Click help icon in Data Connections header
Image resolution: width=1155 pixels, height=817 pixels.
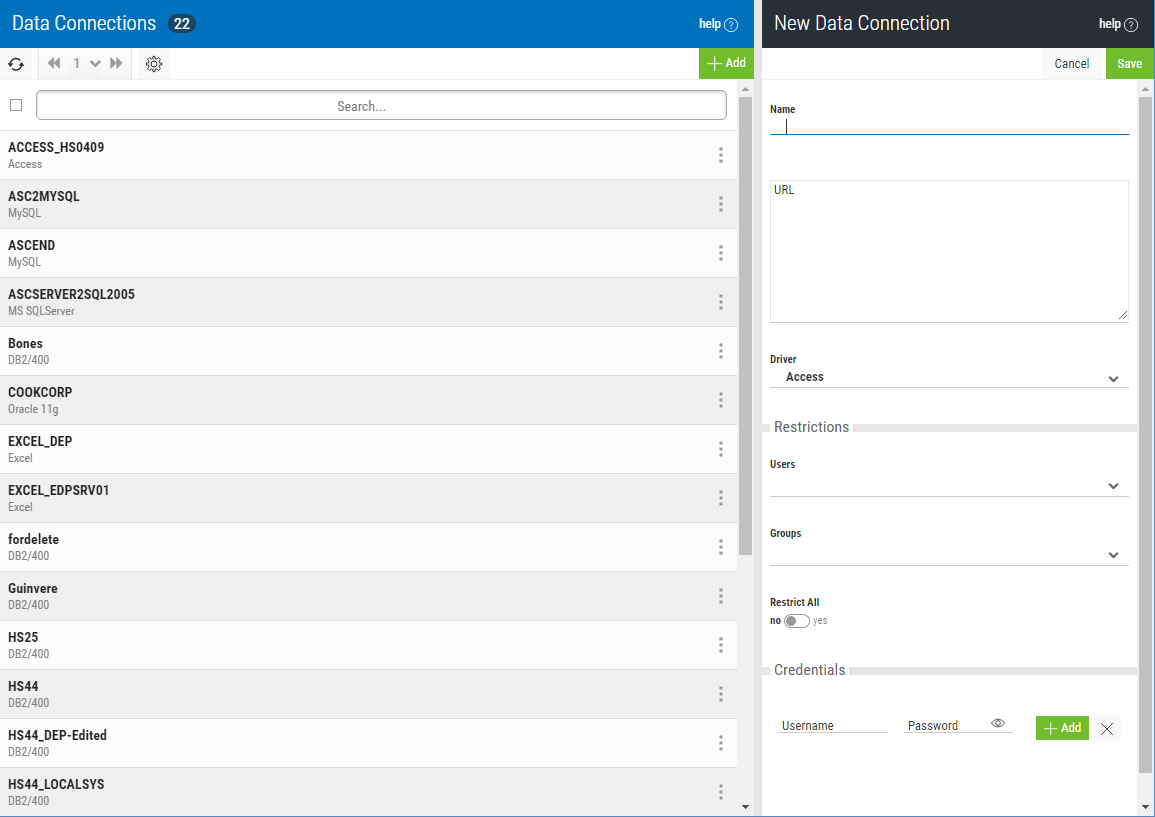[x=730, y=25]
